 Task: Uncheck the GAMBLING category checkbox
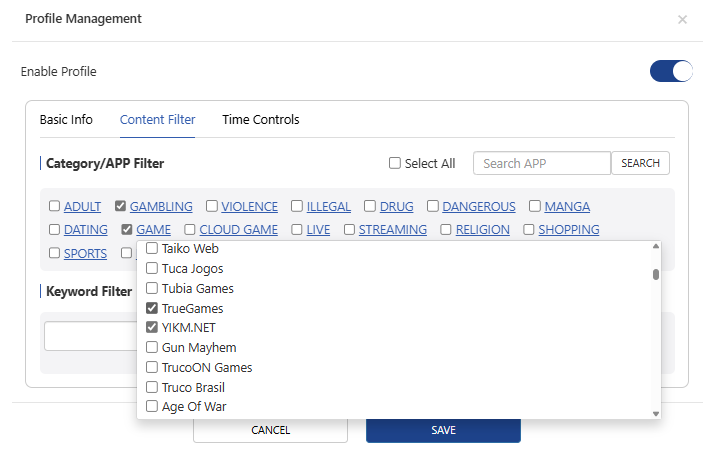pos(121,207)
